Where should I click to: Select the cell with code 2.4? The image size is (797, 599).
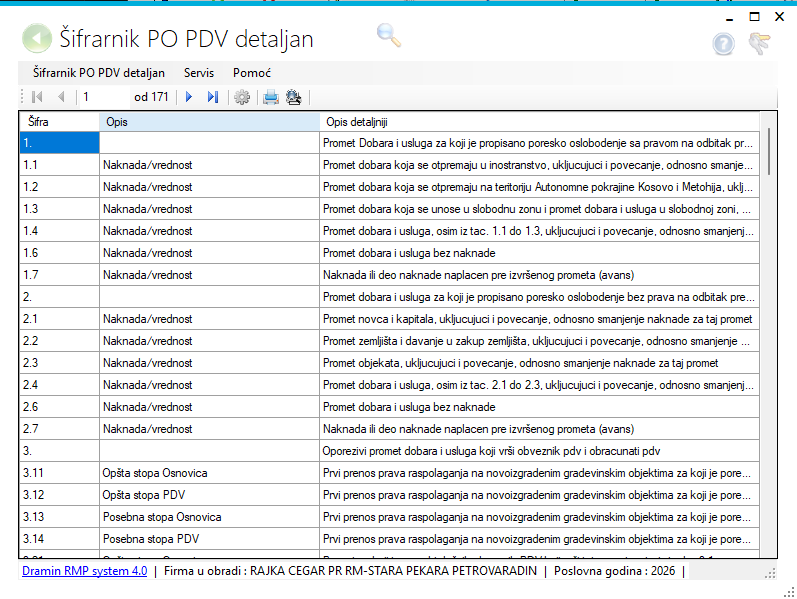coord(59,385)
